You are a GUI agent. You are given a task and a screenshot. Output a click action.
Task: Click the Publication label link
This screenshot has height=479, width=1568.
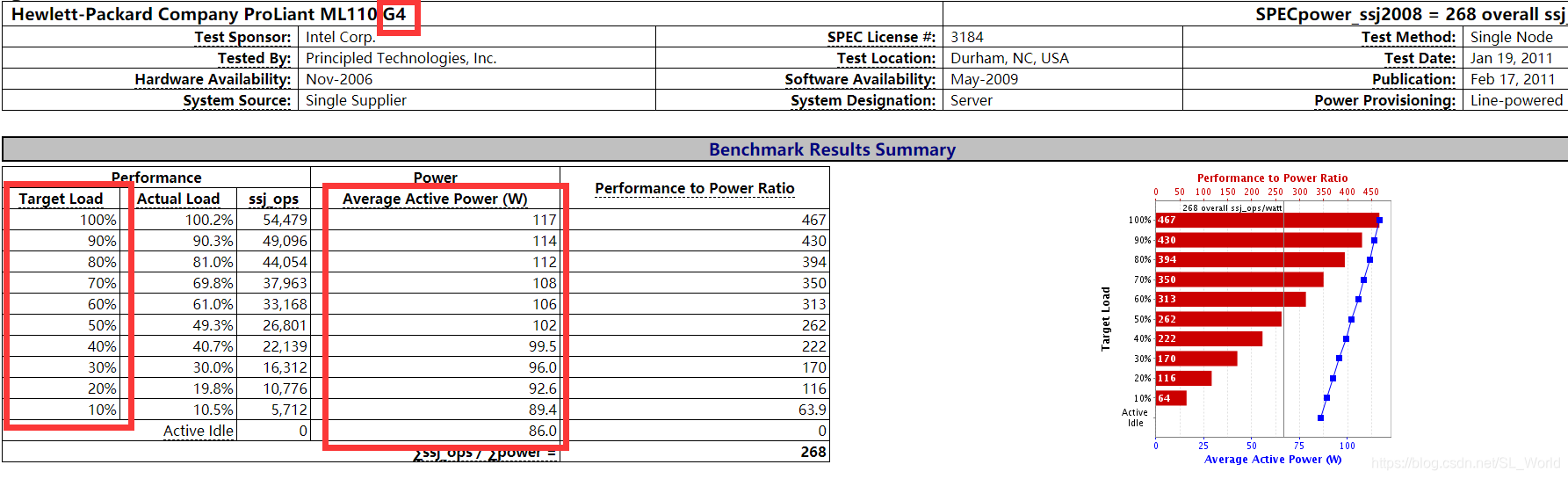[x=1414, y=79]
